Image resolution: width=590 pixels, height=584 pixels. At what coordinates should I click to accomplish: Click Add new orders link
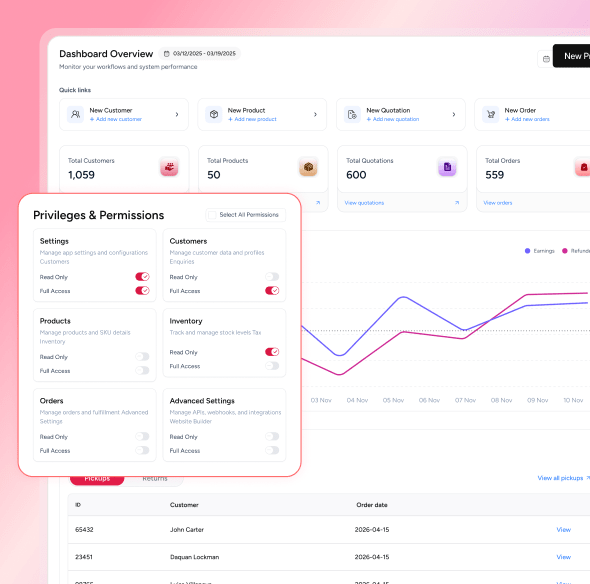[x=527, y=119]
